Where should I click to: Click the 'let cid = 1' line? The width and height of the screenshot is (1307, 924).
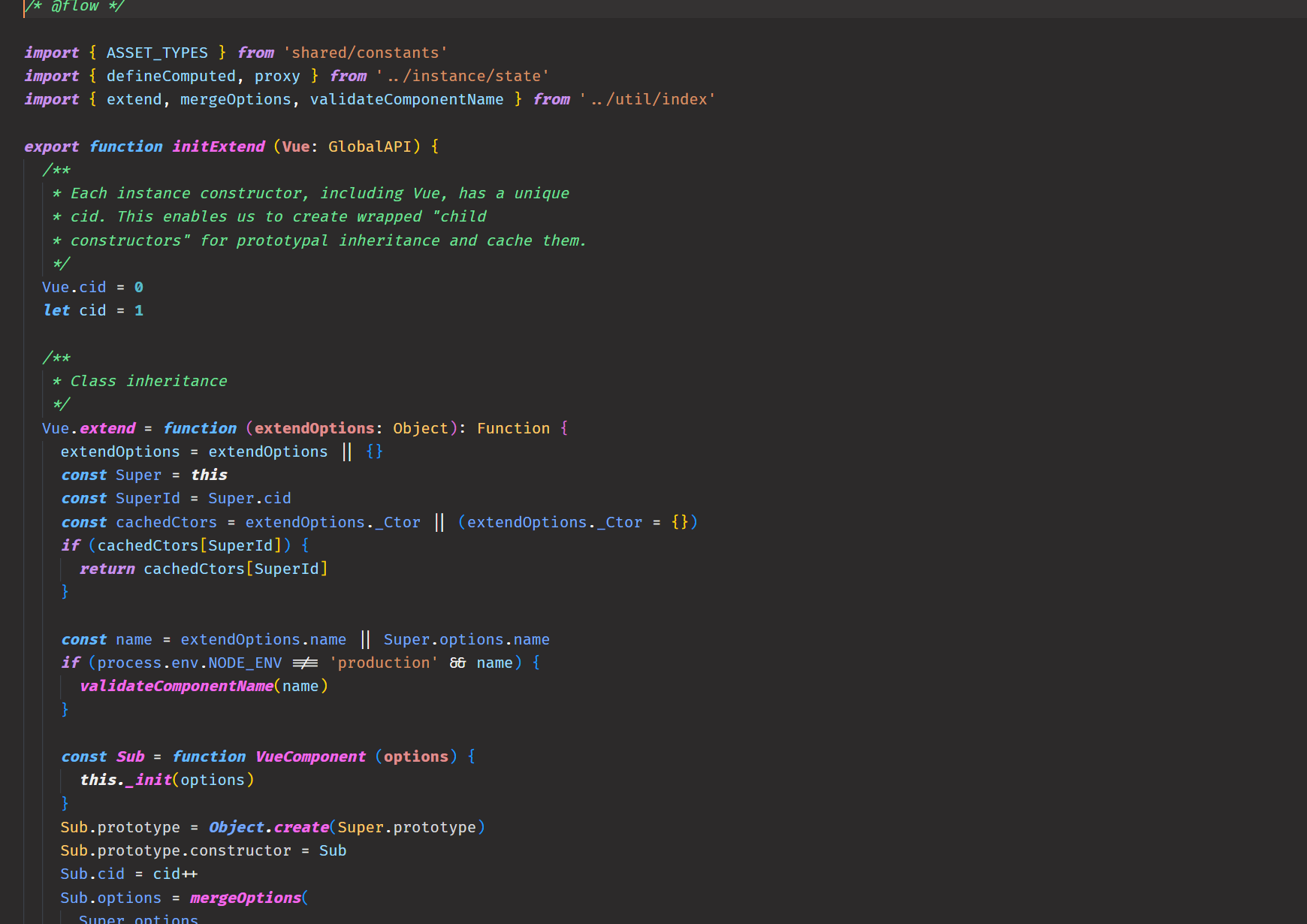(x=93, y=310)
